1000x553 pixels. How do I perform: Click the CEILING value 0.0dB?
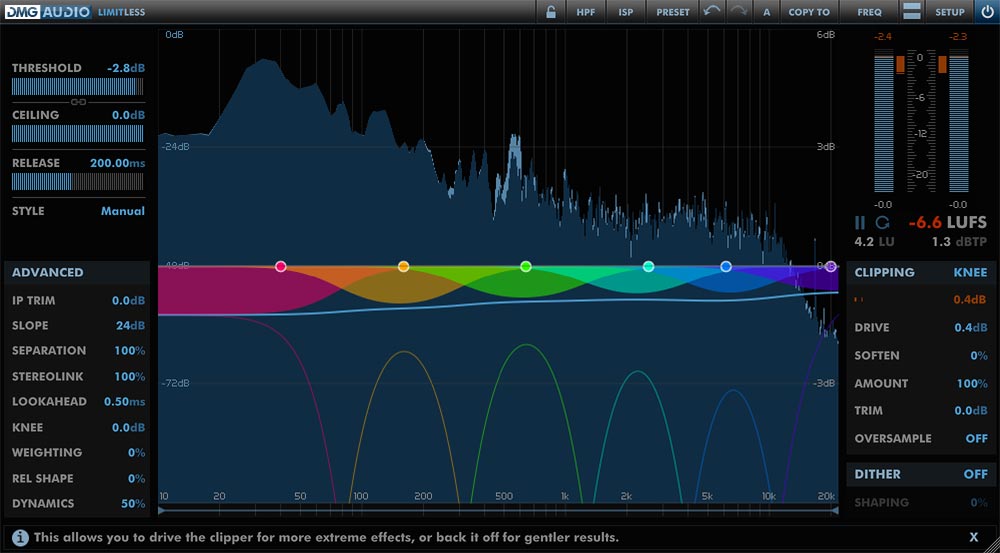click(x=128, y=115)
